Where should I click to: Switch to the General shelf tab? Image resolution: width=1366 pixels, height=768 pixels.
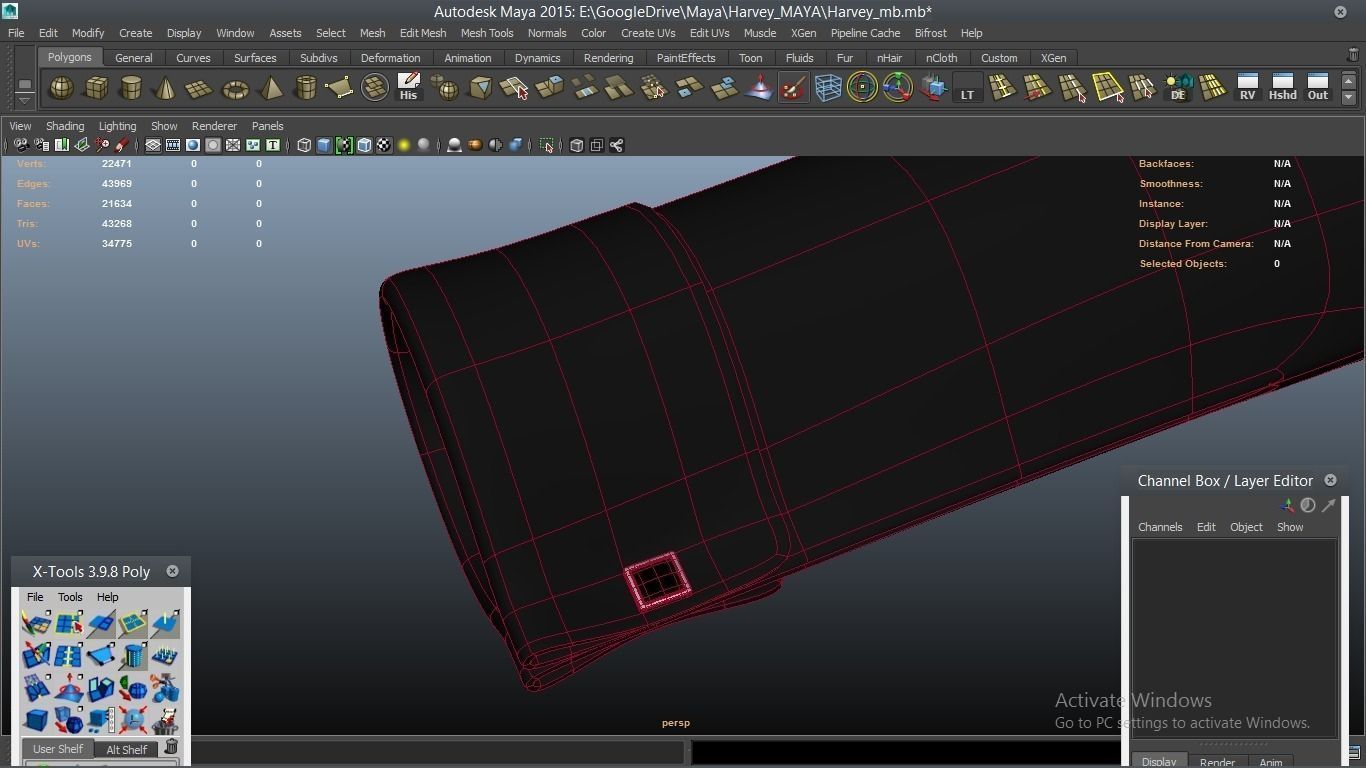point(134,58)
